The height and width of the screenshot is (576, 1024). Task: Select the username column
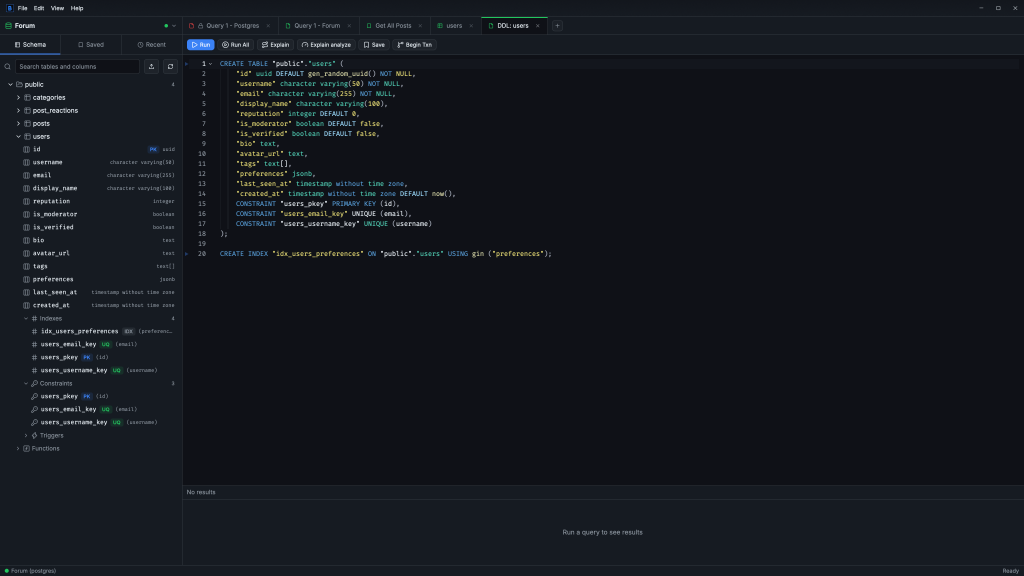point(90,163)
